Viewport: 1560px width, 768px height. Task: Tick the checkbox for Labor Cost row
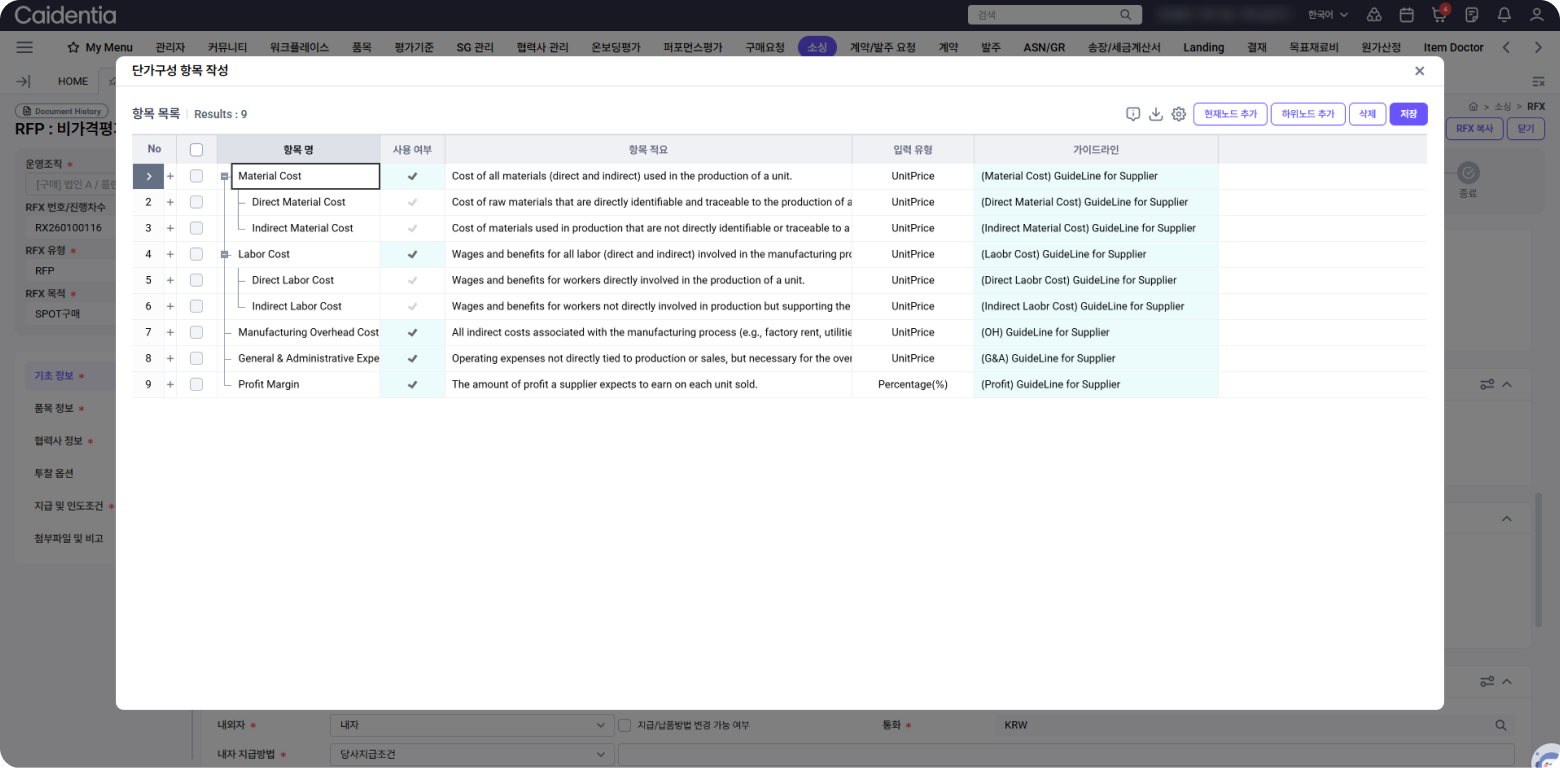(x=196, y=254)
